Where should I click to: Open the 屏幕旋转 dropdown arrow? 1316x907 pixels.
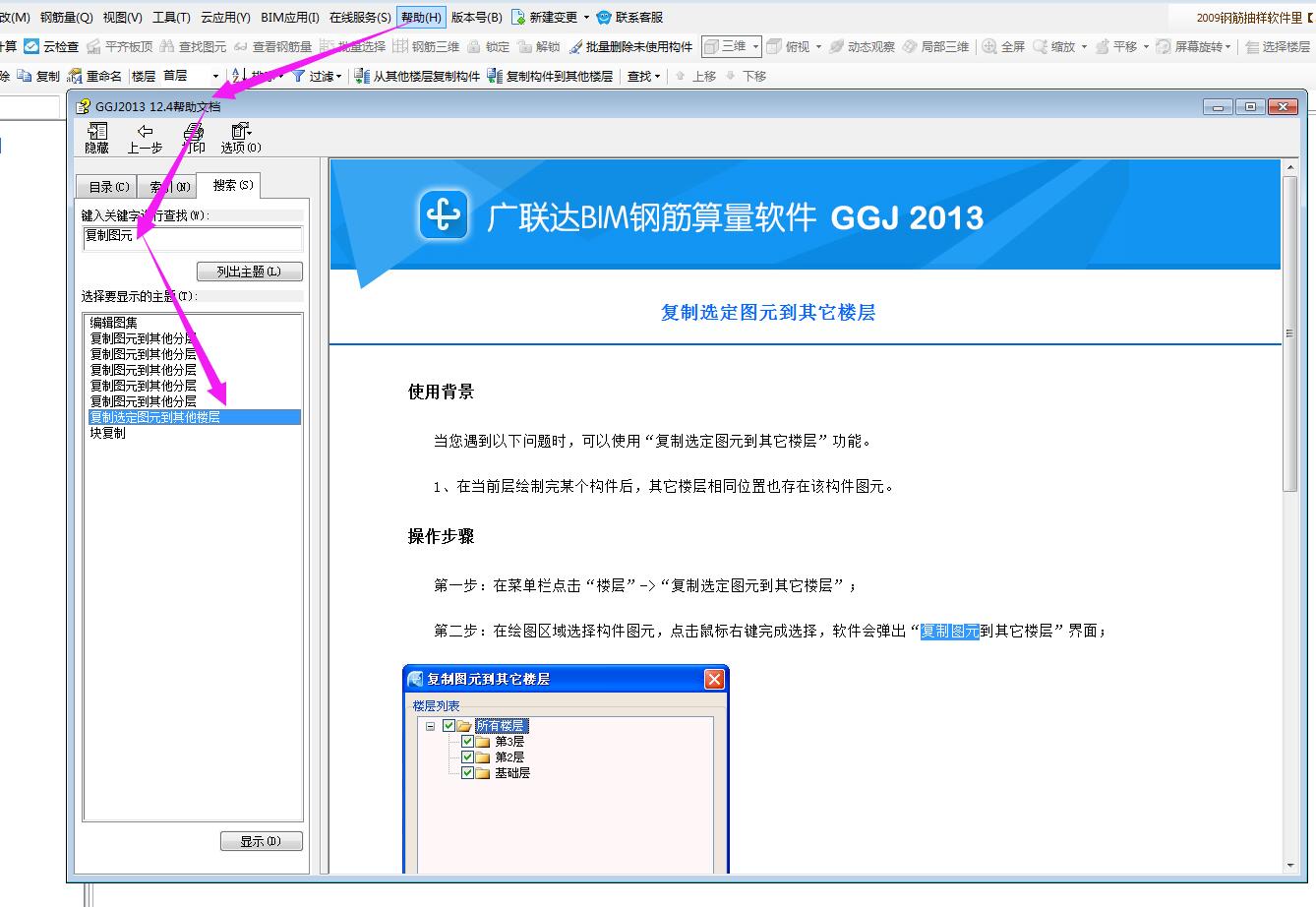(x=1228, y=46)
